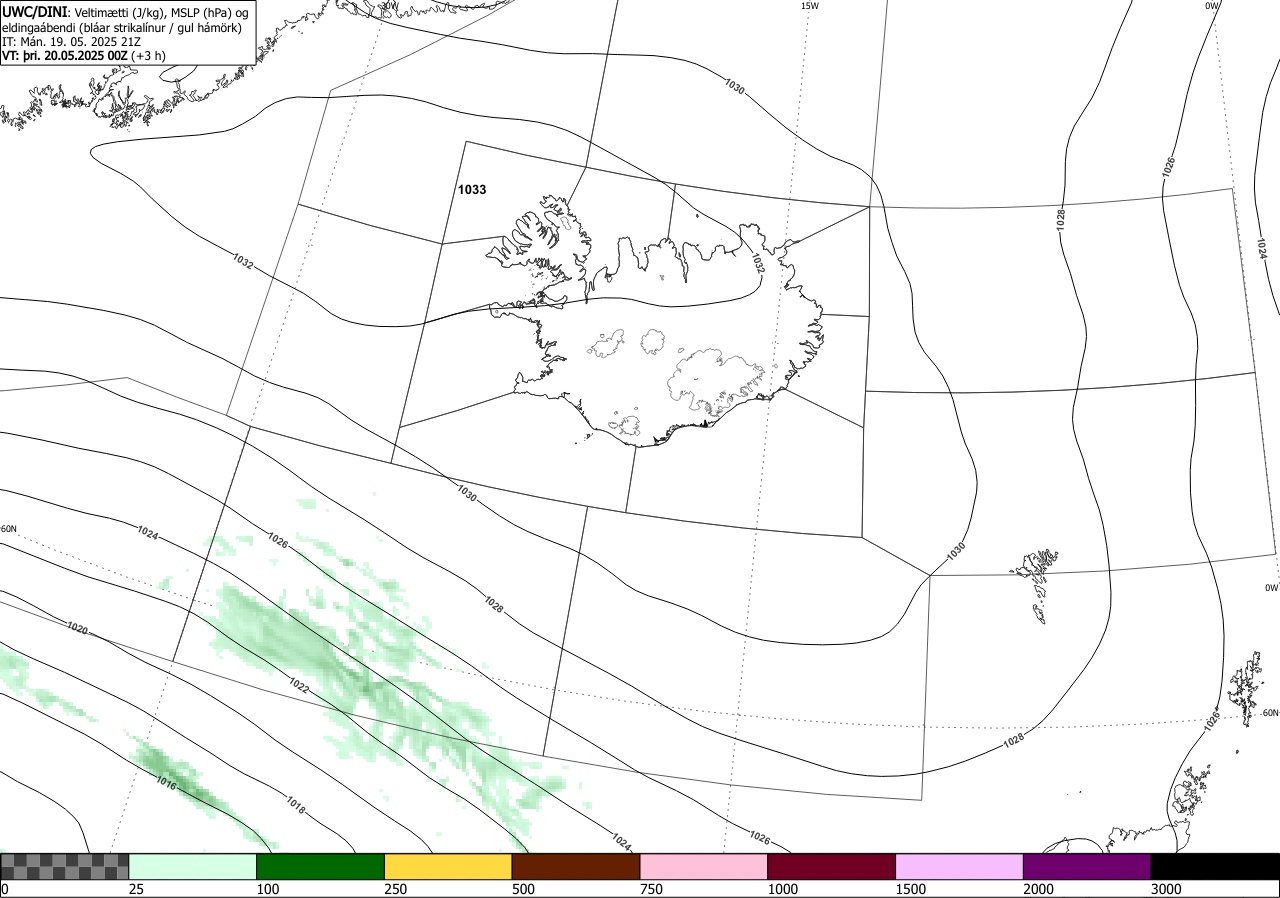This screenshot has width=1280, height=898.
Task: Click the '1018' isobar label
Action: pos(296,804)
